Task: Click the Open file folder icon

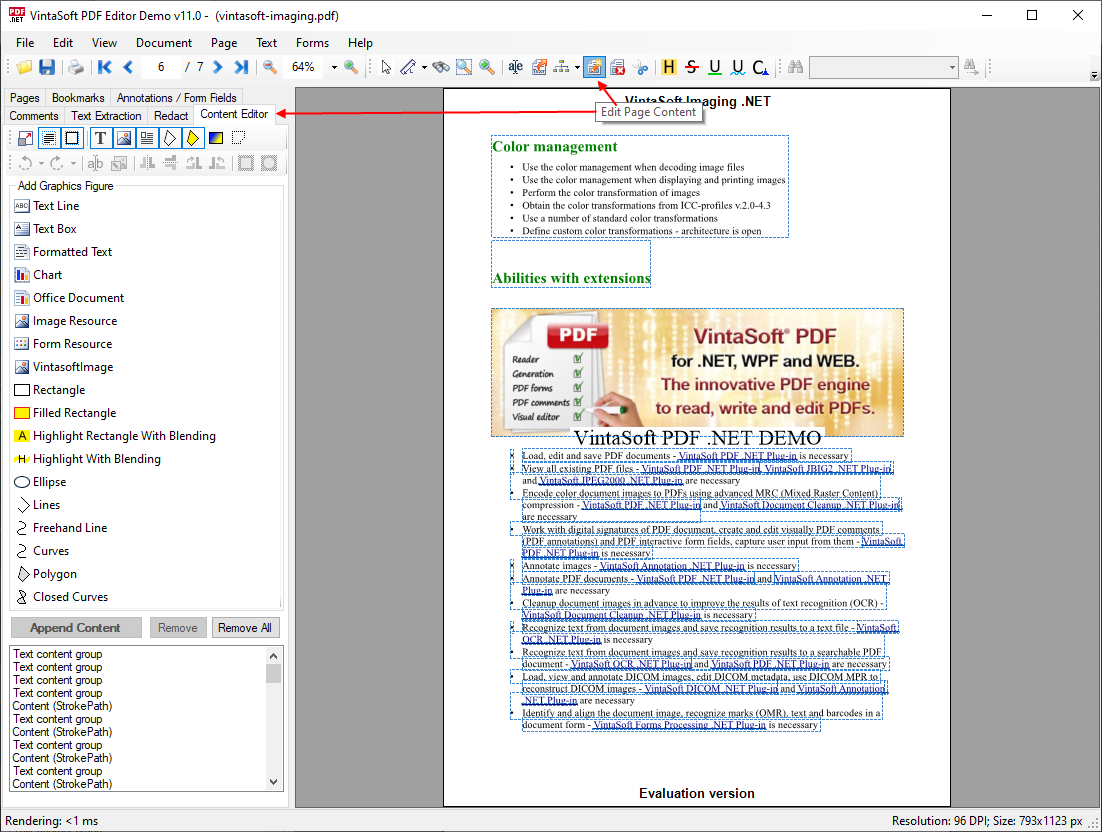Action: pyautogui.click(x=24, y=67)
